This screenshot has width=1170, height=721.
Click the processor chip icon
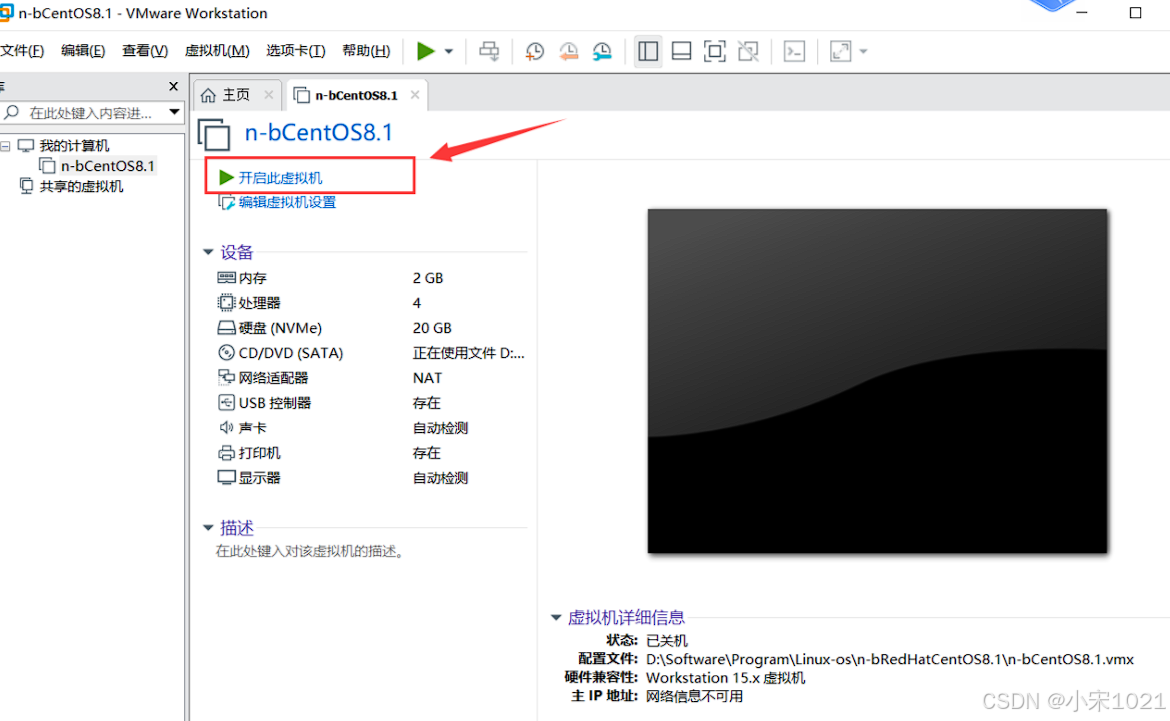pos(226,302)
